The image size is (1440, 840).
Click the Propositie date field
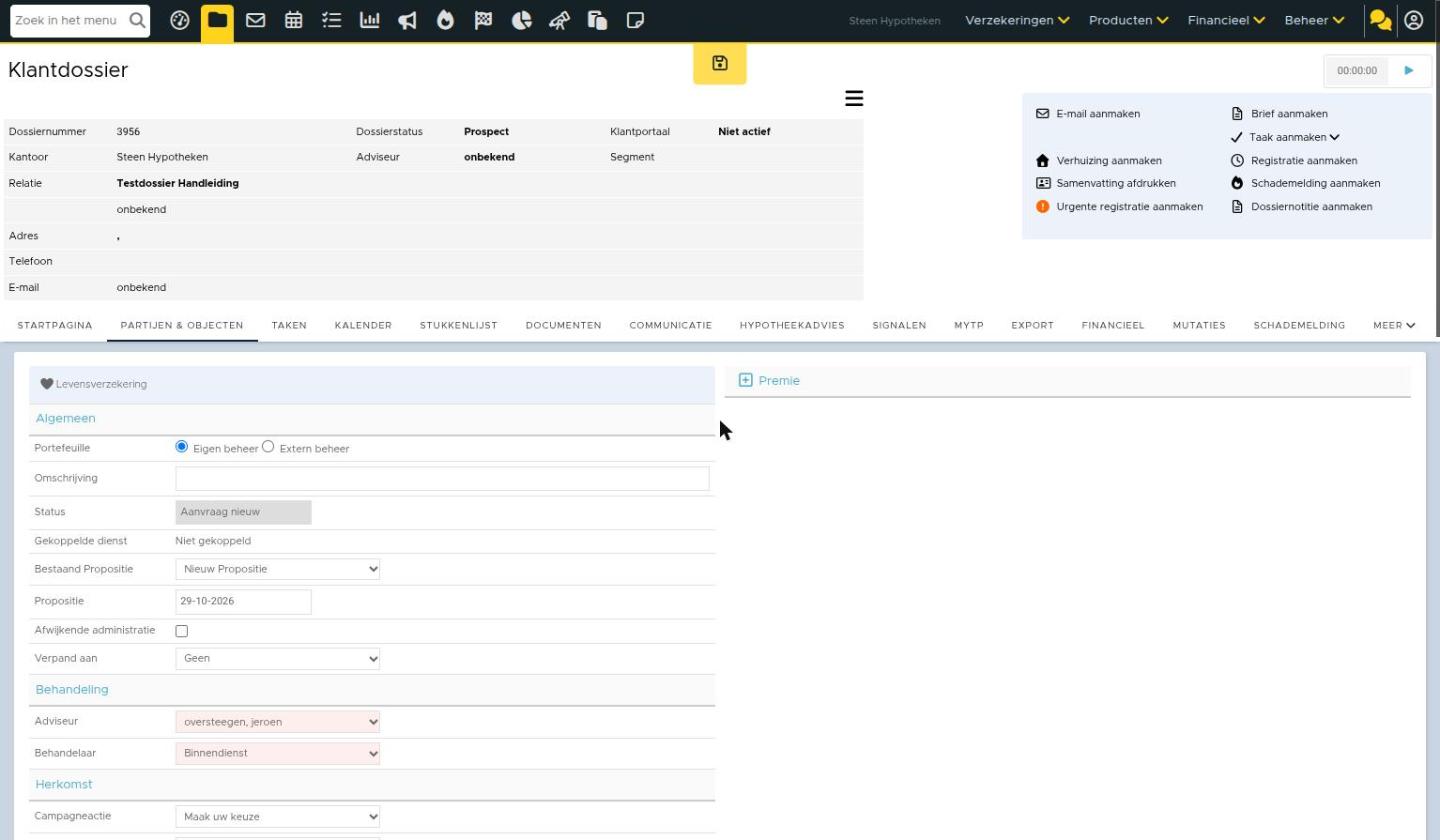(243, 601)
